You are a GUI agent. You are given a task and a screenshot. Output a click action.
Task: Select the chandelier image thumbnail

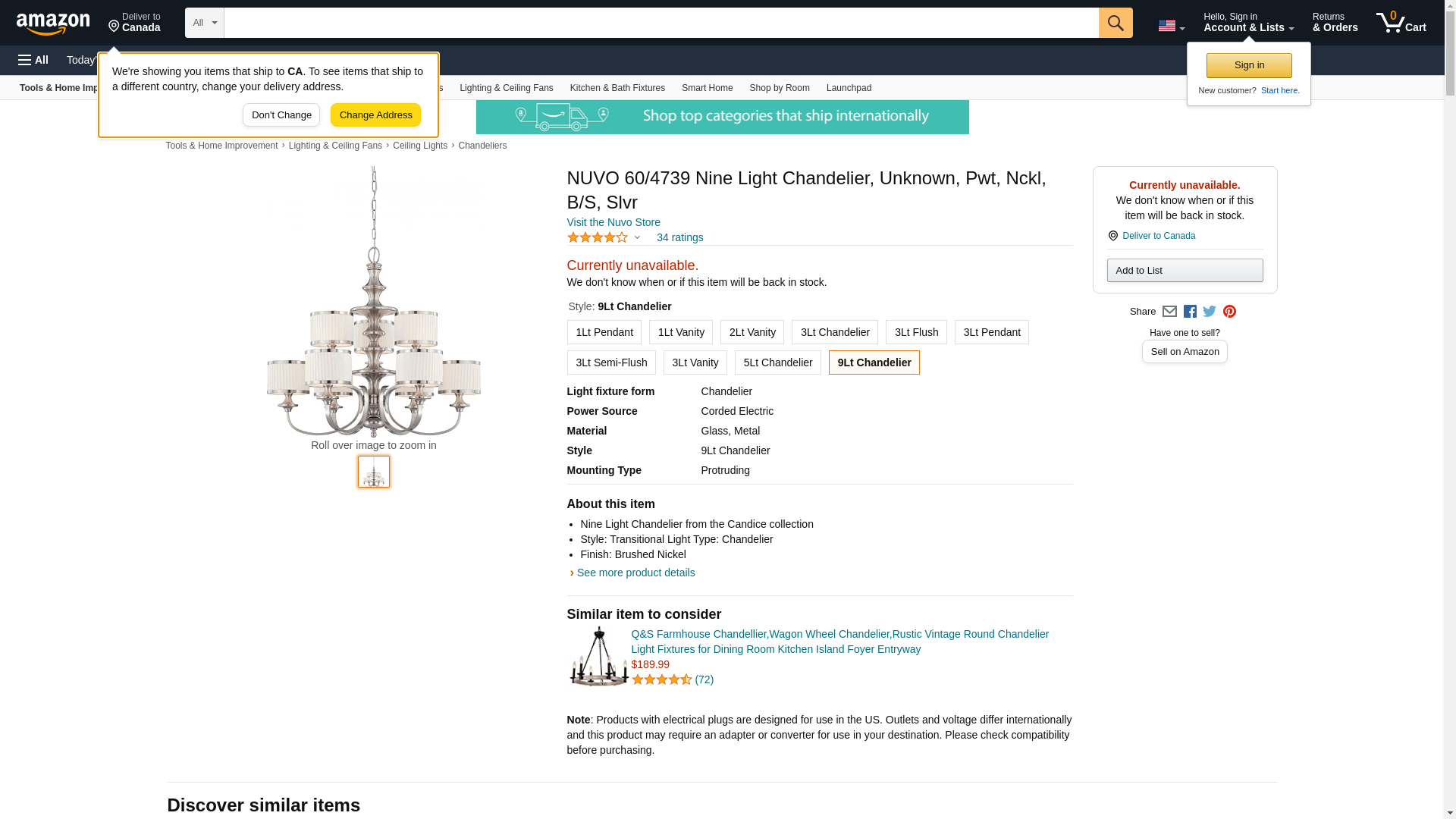(x=373, y=472)
